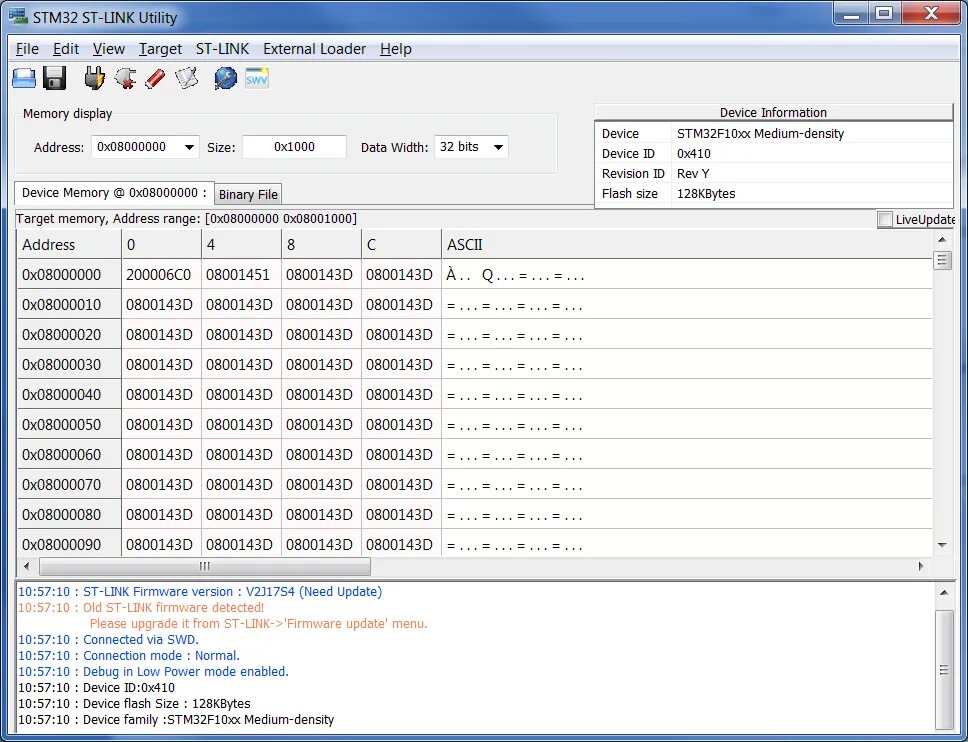Open the File menu
The width and height of the screenshot is (968, 742).
(27, 49)
